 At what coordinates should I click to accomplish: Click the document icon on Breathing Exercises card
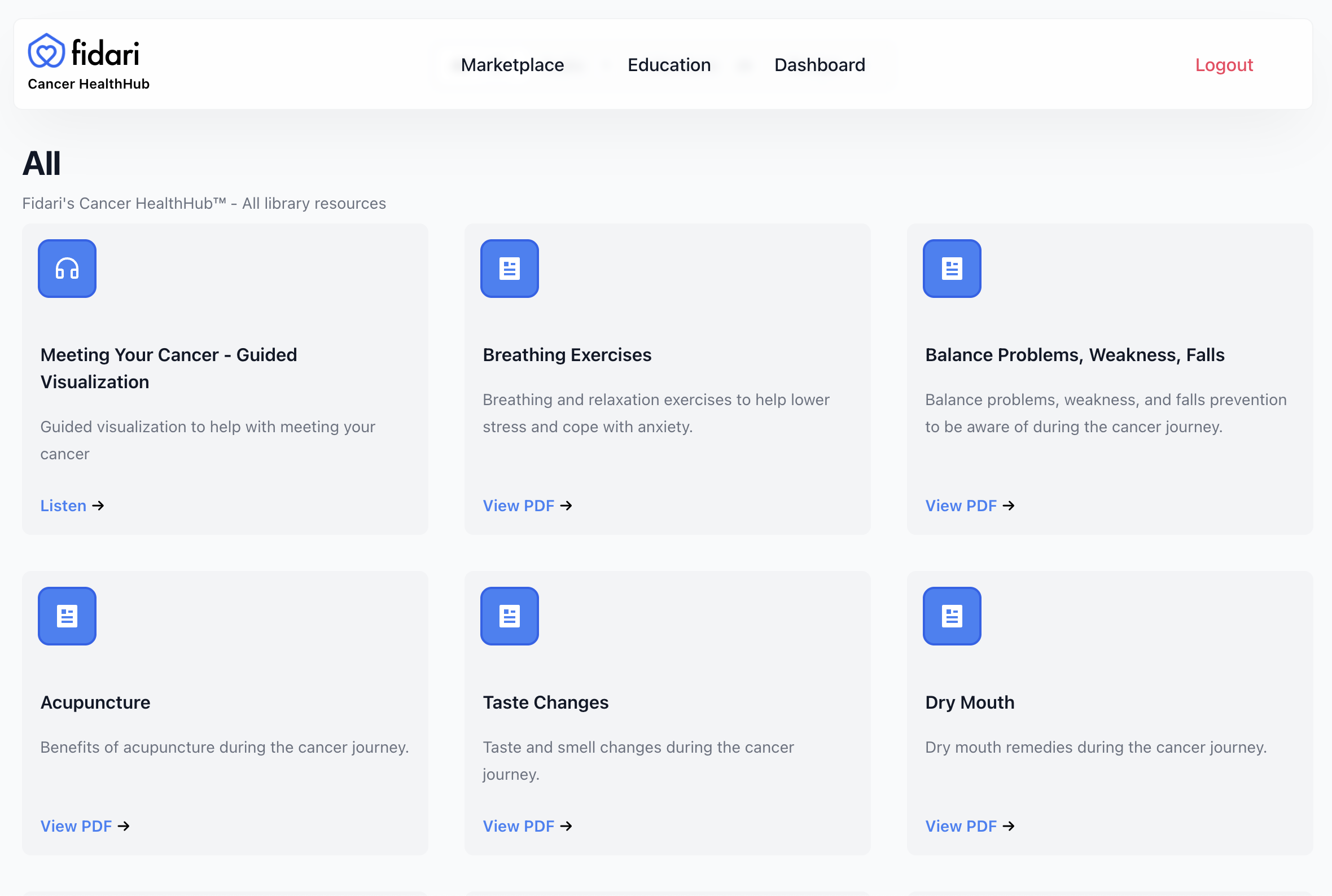point(509,269)
